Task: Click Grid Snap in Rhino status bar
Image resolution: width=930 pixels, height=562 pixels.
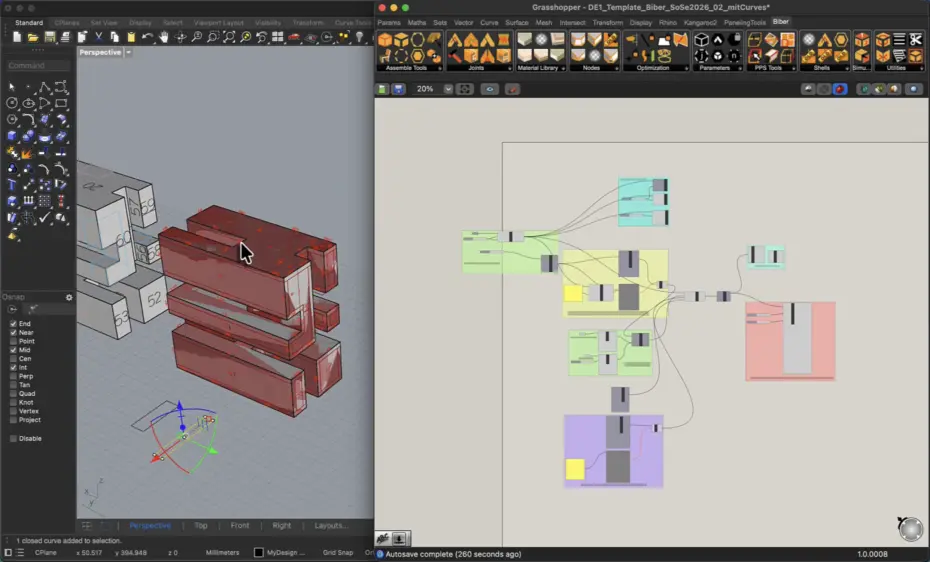Action: click(x=337, y=553)
